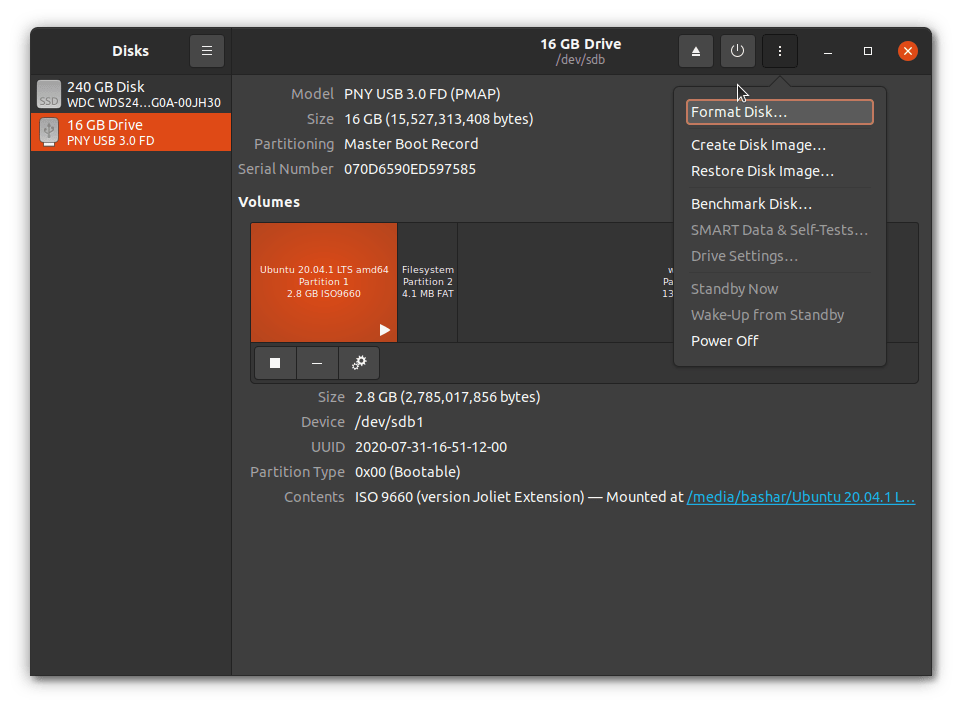Select the 240 GB SSD disk icon
Viewport: 966px width, 713px height.
coord(49,94)
